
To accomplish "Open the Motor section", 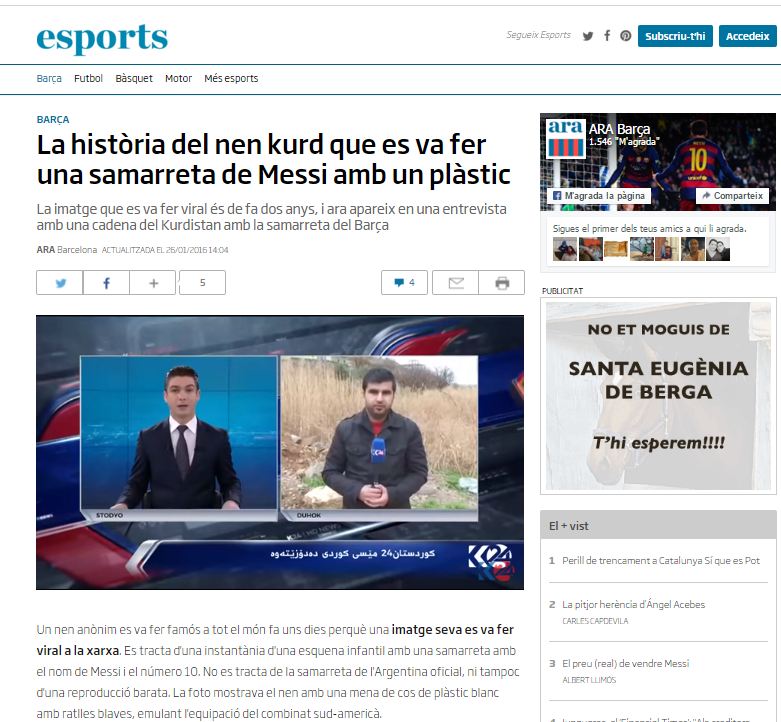I will point(178,78).
